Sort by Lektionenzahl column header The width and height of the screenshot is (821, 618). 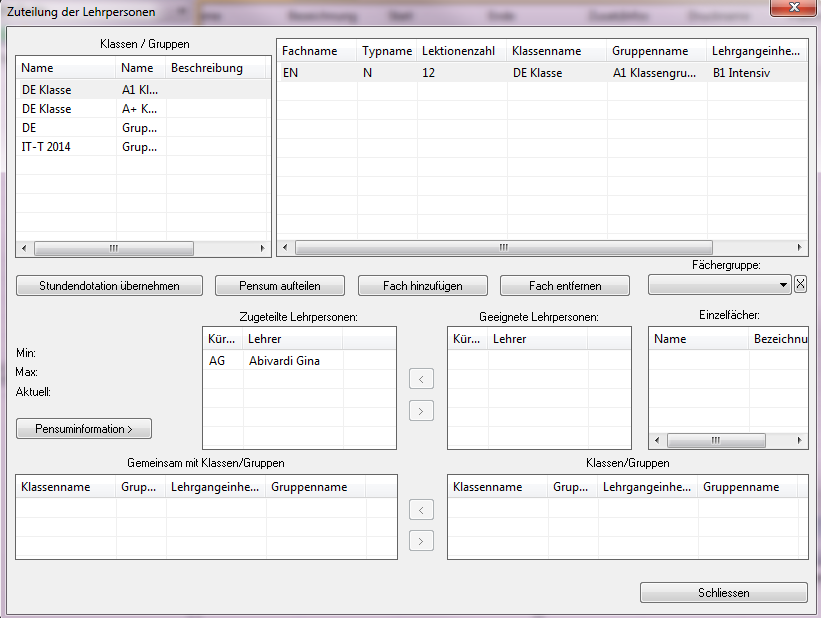[459, 50]
